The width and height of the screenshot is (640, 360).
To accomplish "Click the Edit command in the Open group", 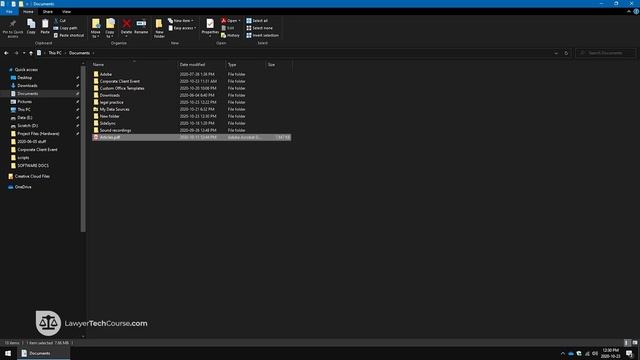I will (228, 28).
